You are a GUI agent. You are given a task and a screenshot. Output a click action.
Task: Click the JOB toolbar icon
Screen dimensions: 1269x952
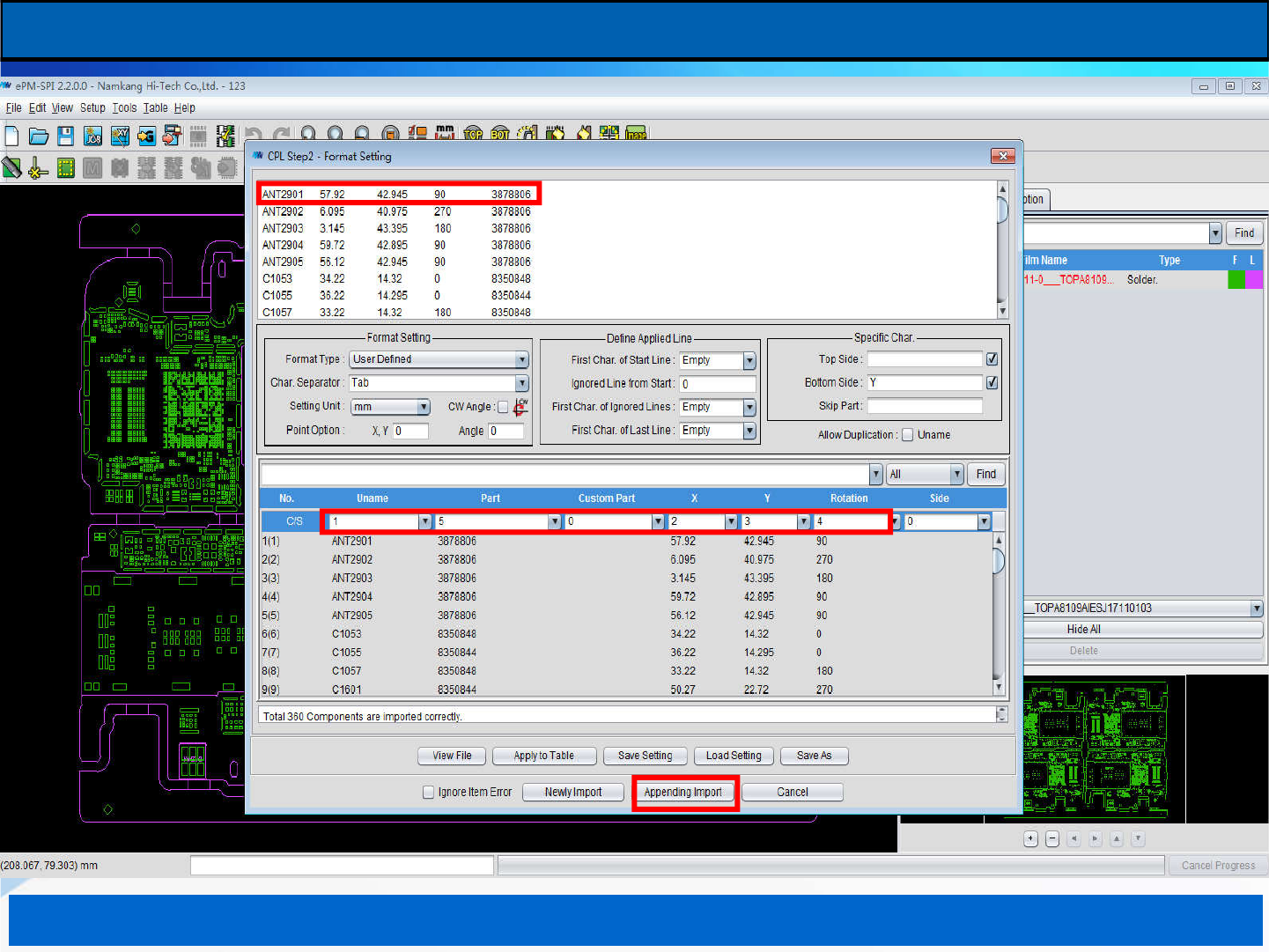(92, 136)
